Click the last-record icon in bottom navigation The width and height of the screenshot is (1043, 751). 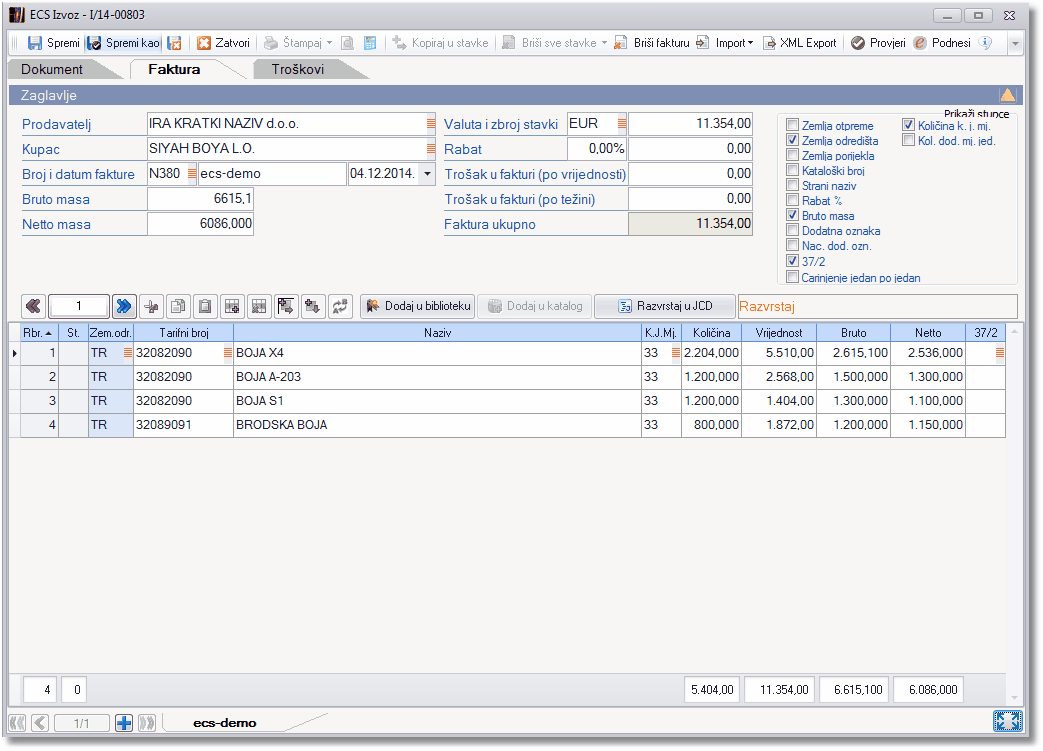click(147, 722)
